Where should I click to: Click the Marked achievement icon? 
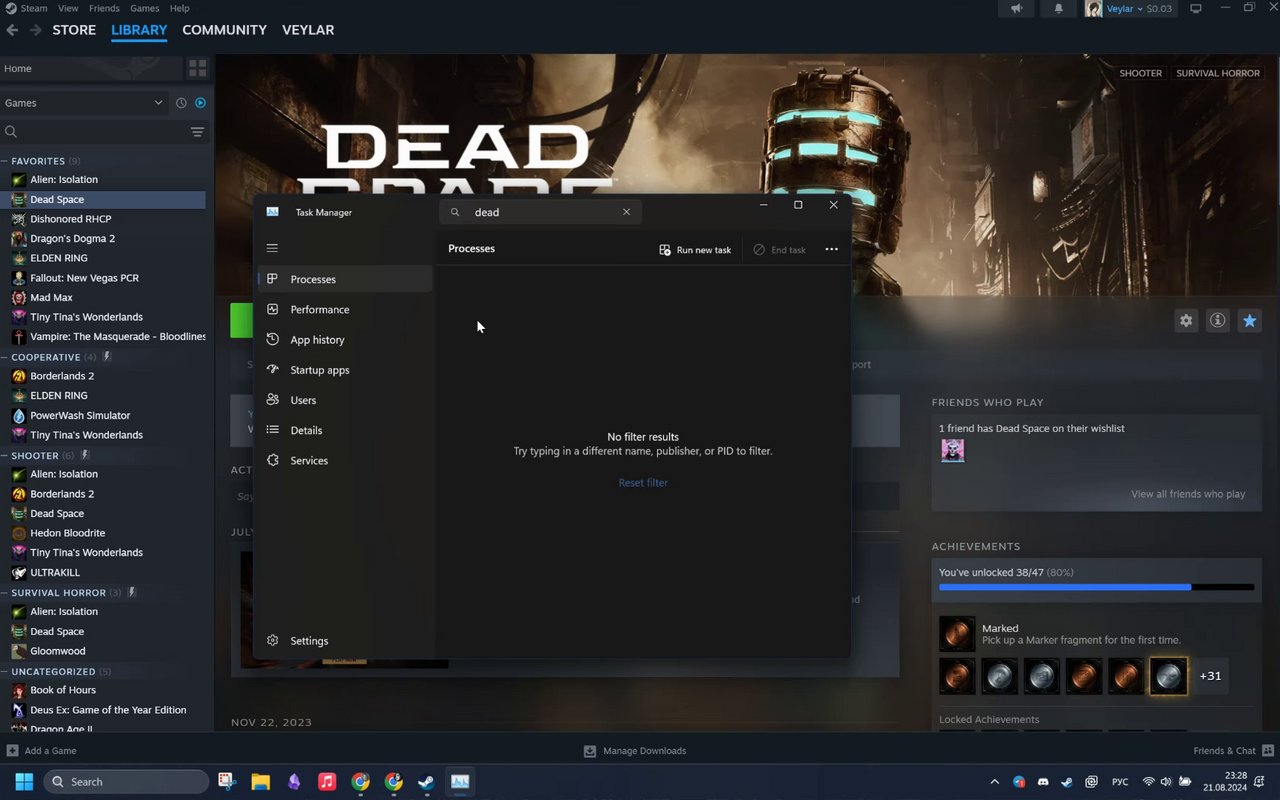click(957, 634)
